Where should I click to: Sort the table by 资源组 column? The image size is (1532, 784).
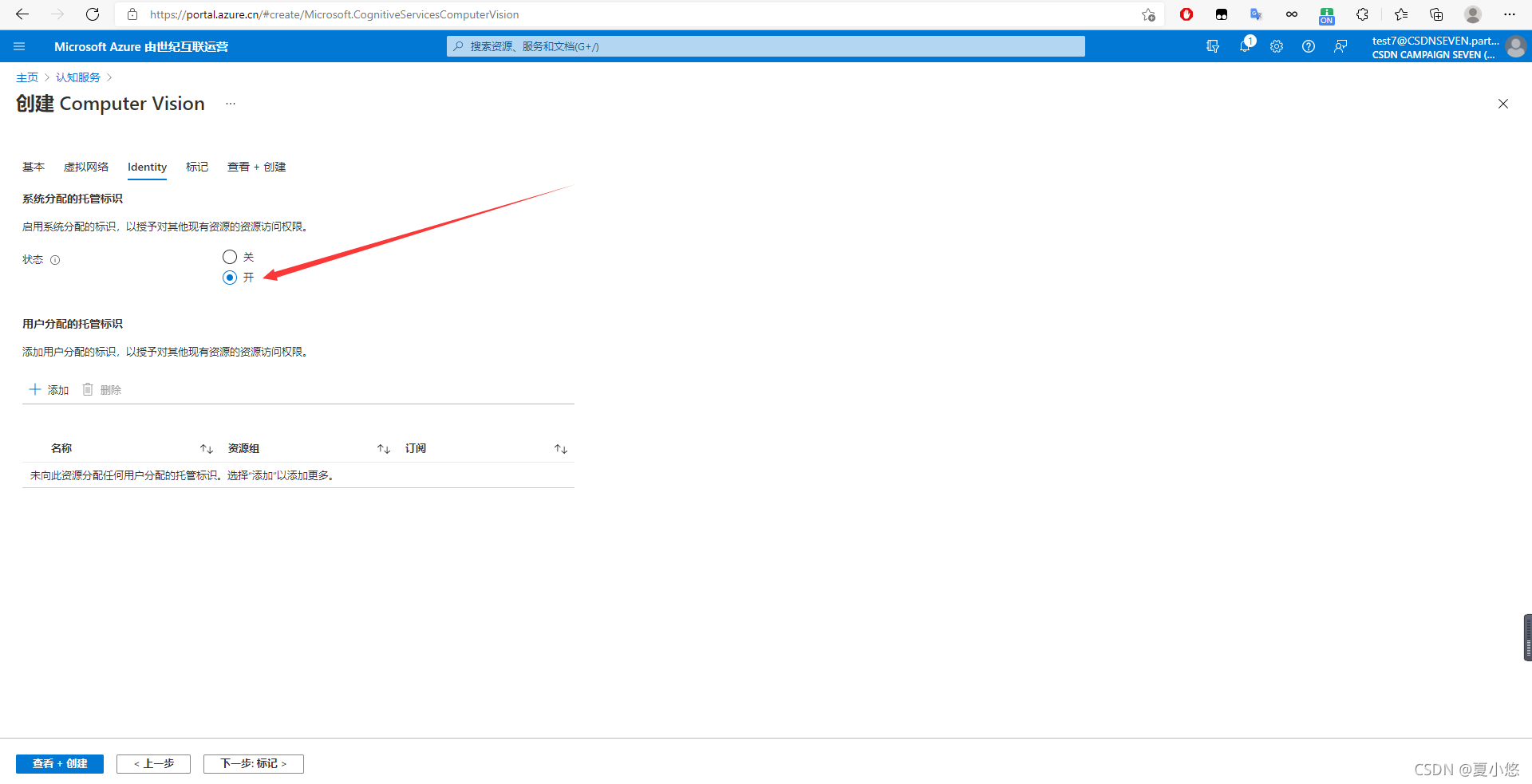click(384, 449)
